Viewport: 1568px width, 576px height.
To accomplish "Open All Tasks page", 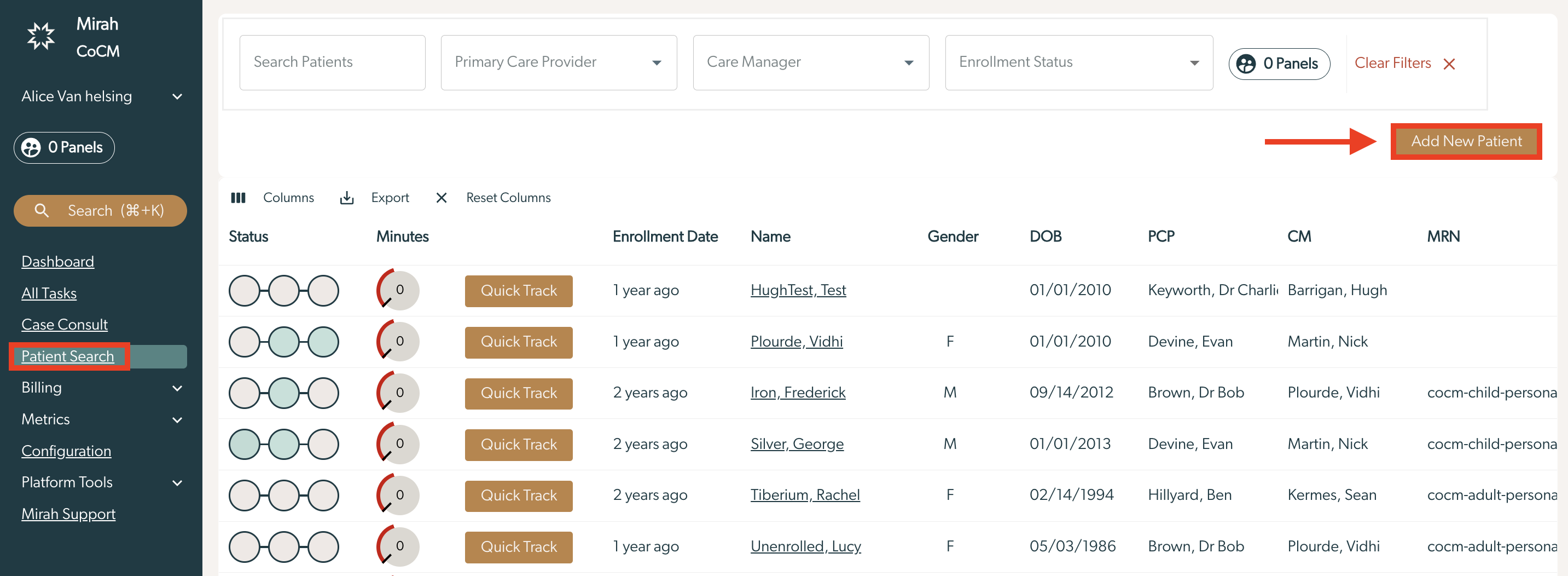I will [49, 293].
